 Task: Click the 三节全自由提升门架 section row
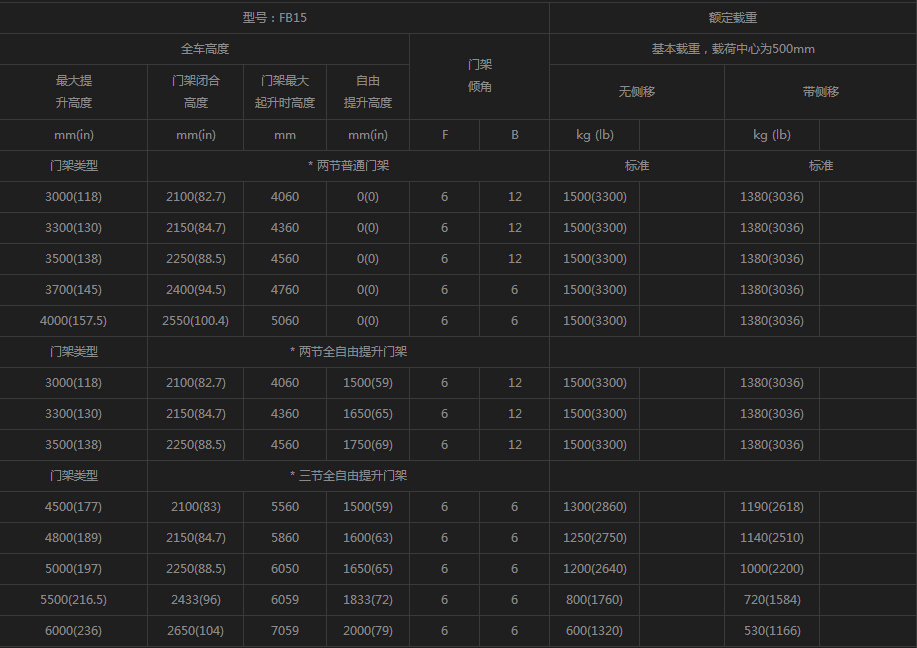click(348, 476)
